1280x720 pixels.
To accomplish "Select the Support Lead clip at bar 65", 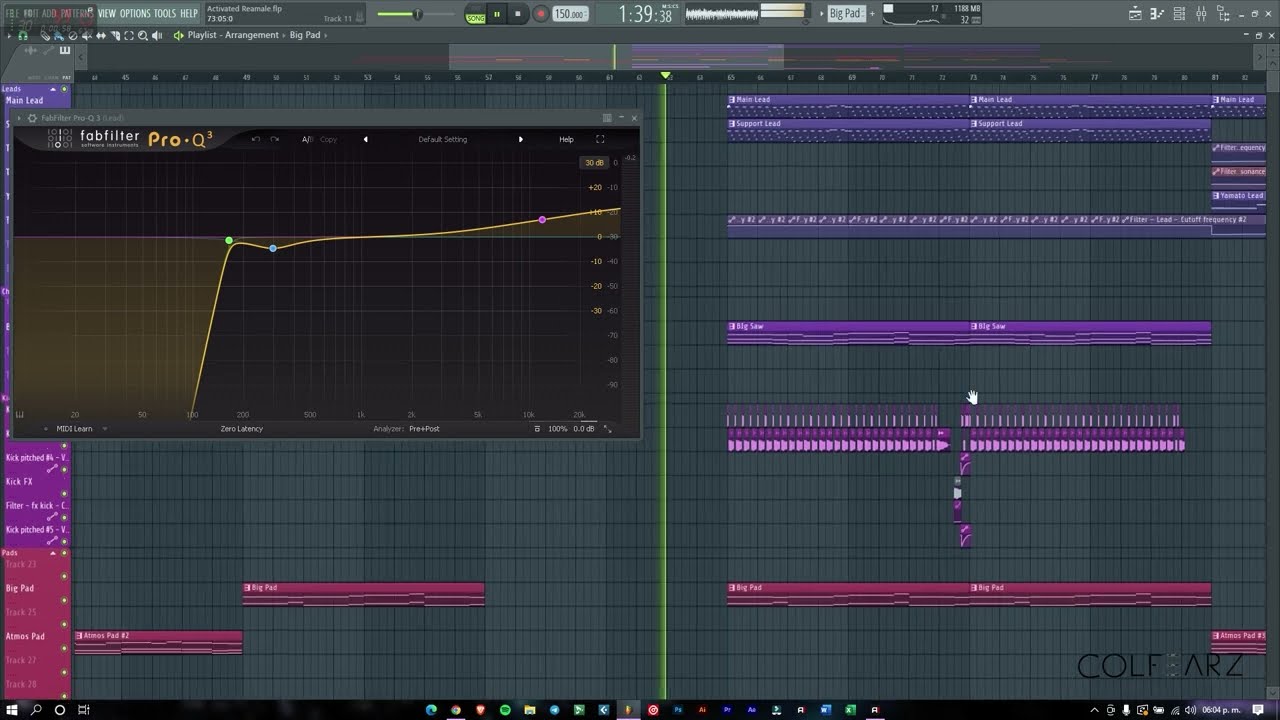I will [848, 130].
